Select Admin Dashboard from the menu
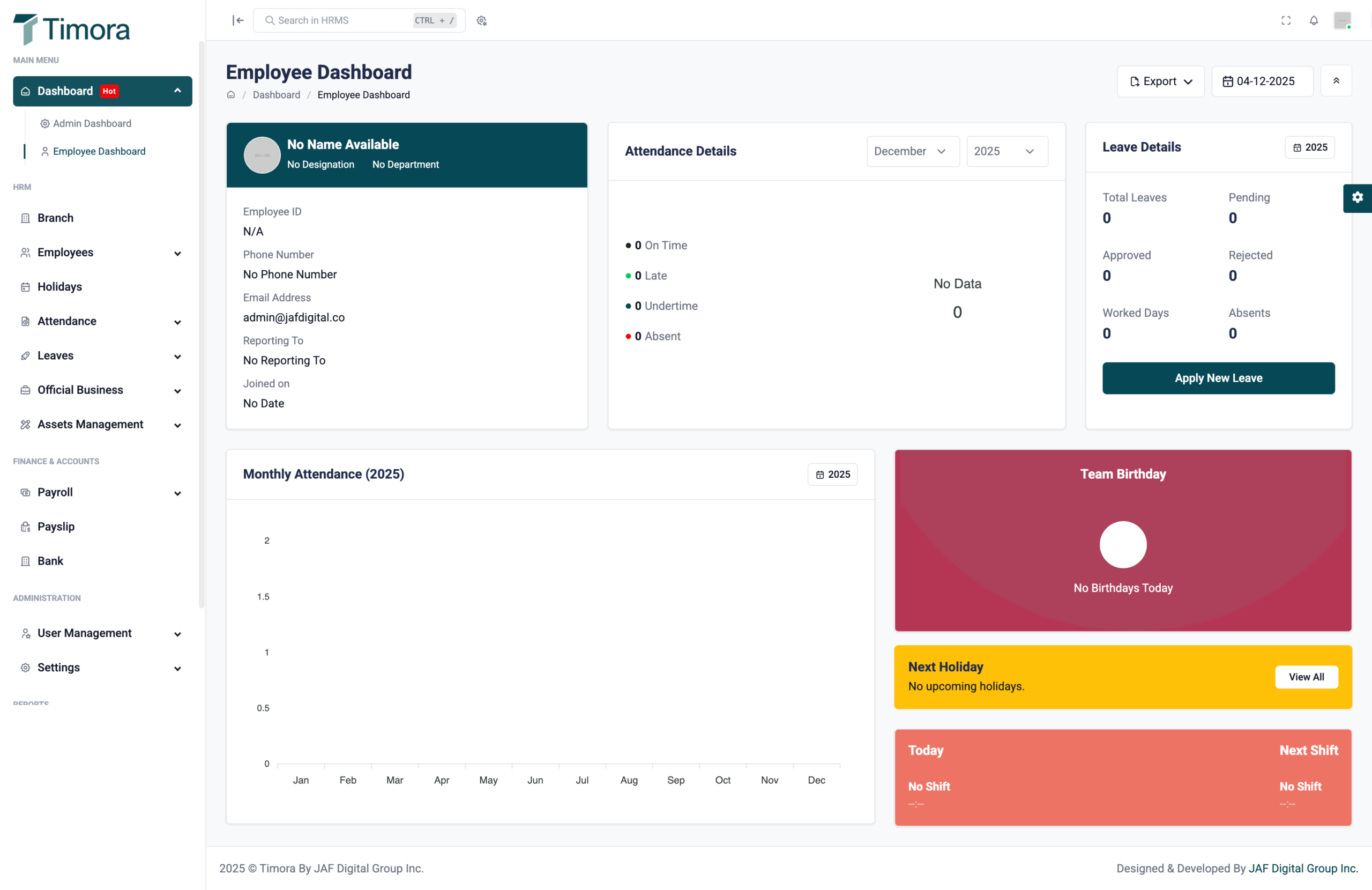The height and width of the screenshot is (890, 1372). 92,123
